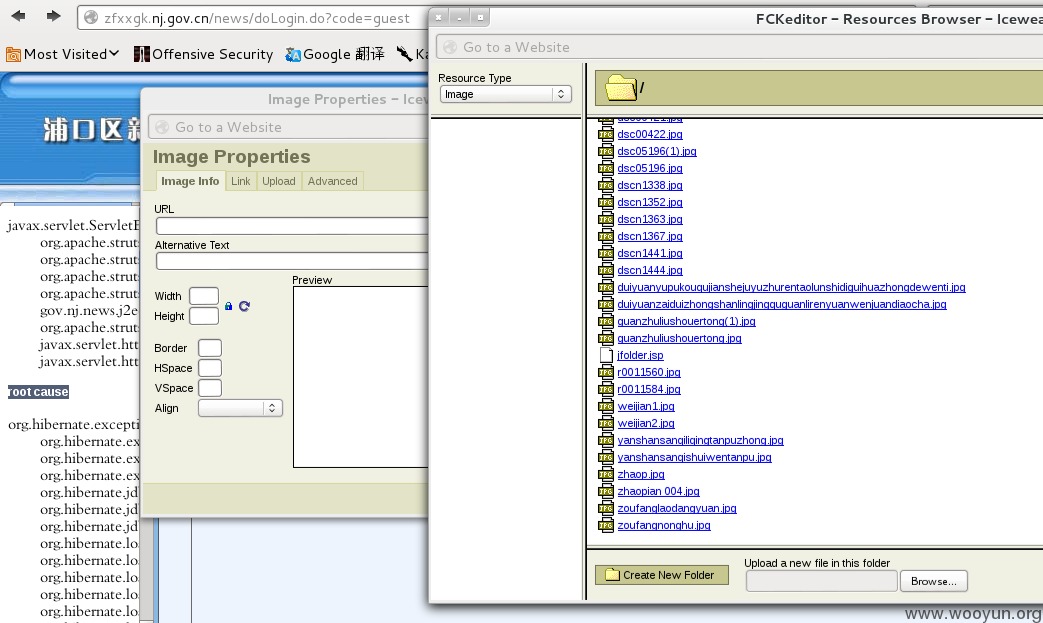1043x623 pixels.
Task: Open the Offensive Security bookmark
Action: 204,54
